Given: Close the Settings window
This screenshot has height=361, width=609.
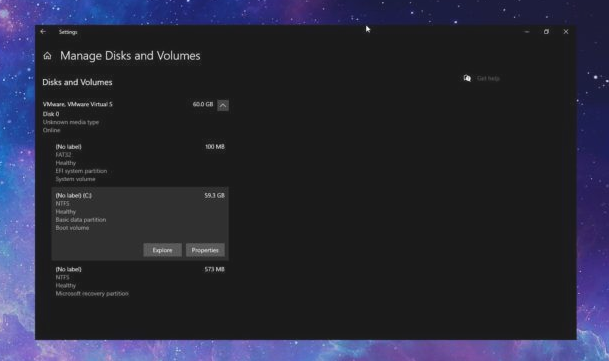Looking at the screenshot, I should 566,32.
